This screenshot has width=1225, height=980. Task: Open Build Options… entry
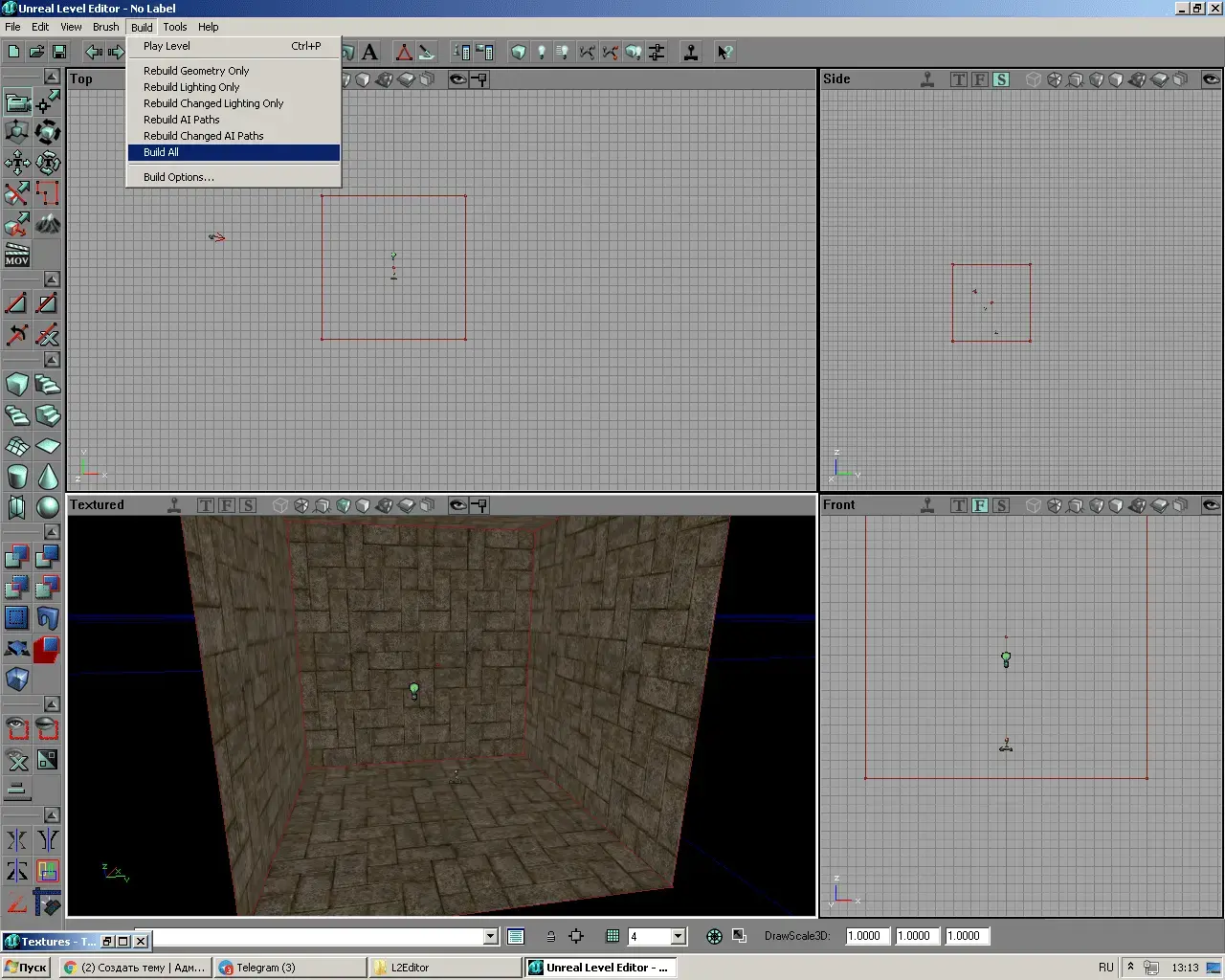[x=234, y=177]
